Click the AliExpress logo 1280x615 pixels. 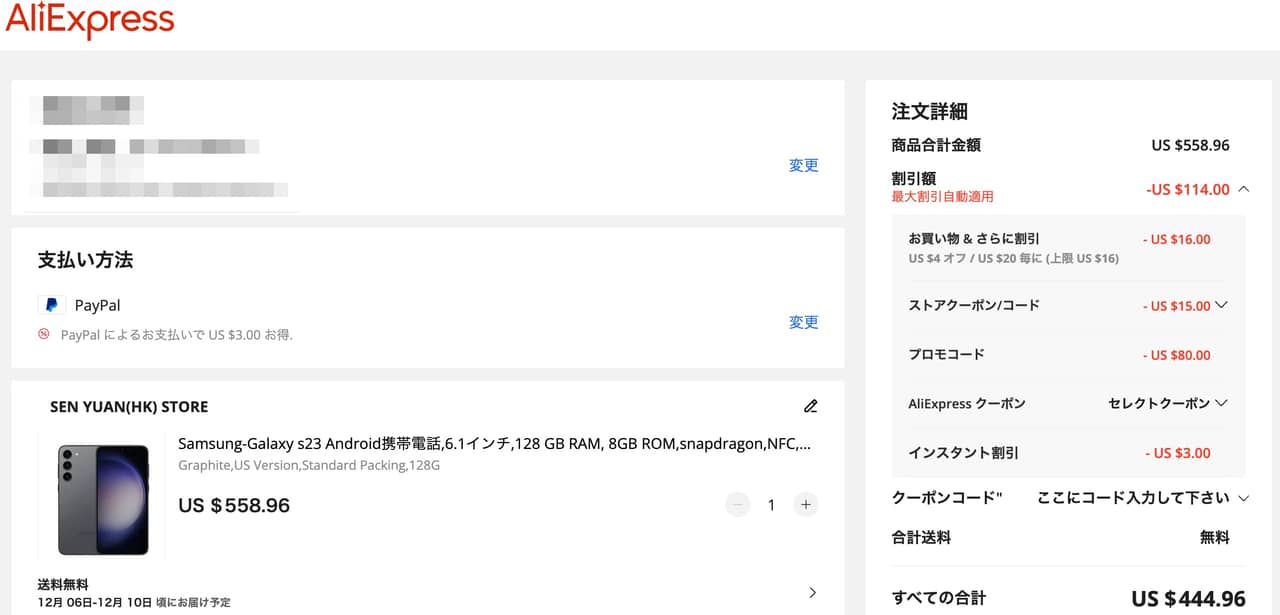pos(90,20)
